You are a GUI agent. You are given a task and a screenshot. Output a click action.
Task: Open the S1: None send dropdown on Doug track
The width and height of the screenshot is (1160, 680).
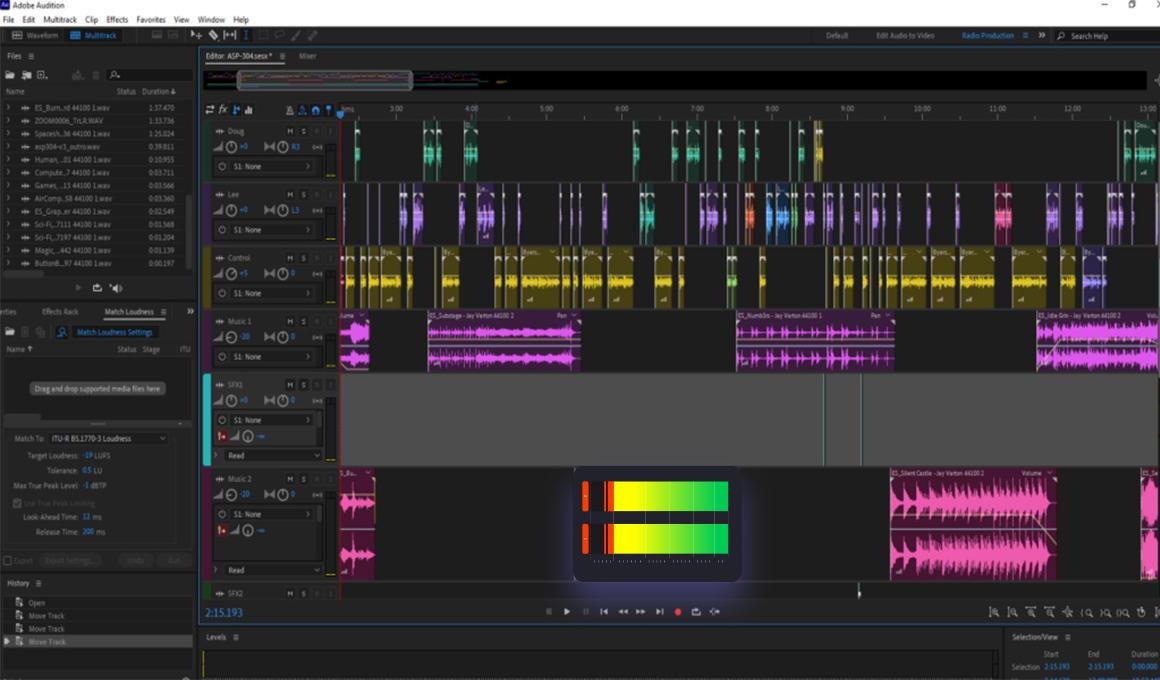(x=272, y=166)
